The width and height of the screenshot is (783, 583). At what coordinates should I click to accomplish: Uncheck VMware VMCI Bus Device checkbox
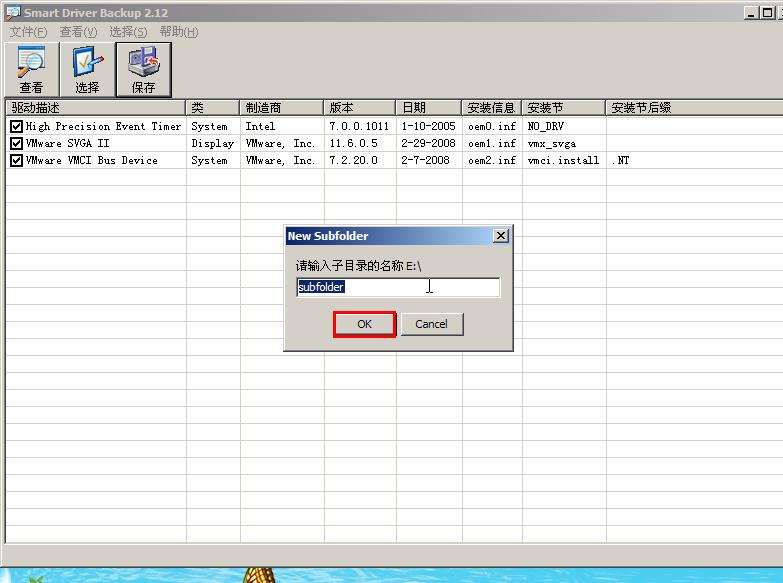click(16, 161)
